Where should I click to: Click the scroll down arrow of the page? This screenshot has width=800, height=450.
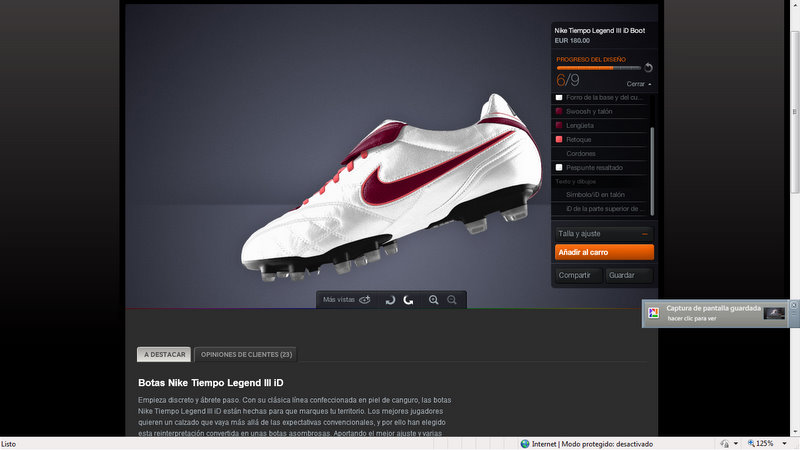[x=794, y=432]
